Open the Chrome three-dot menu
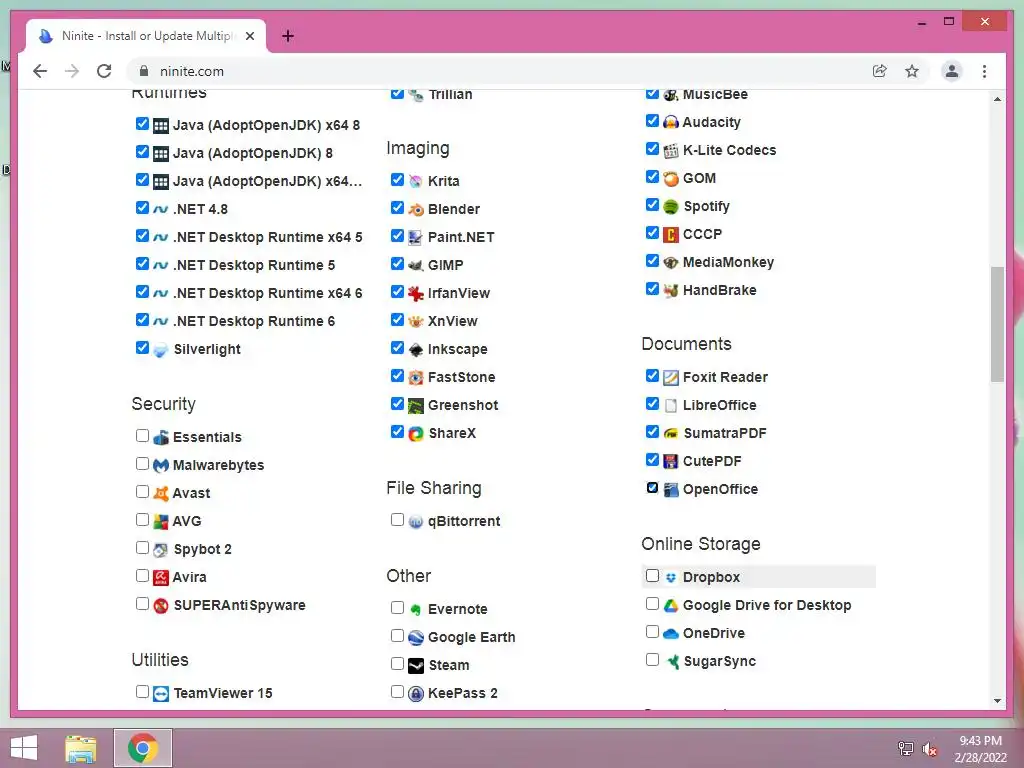The width and height of the screenshot is (1024, 768). click(x=984, y=71)
